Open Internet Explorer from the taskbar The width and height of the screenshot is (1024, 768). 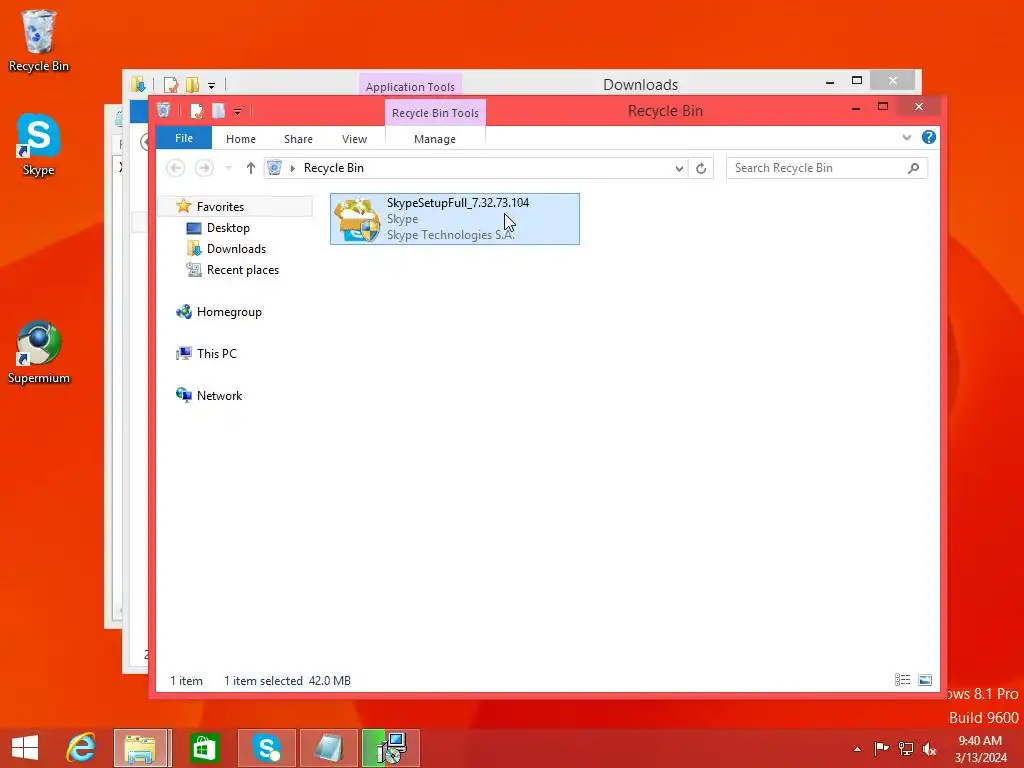click(x=81, y=748)
